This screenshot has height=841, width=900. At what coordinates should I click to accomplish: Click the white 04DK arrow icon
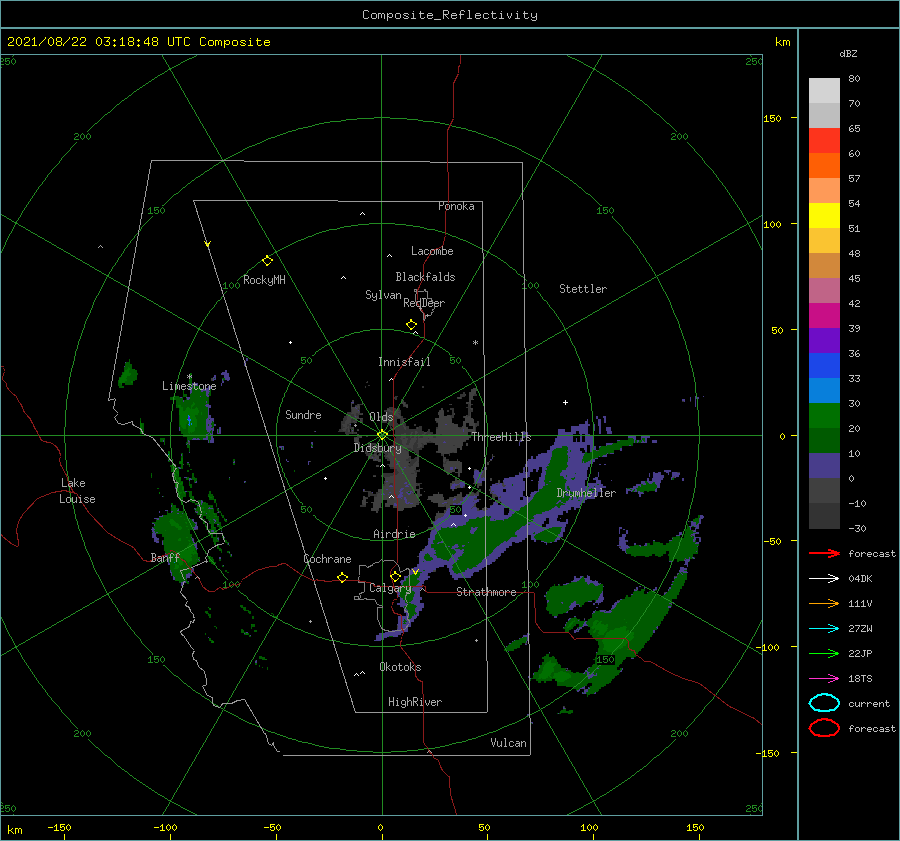coord(824,579)
